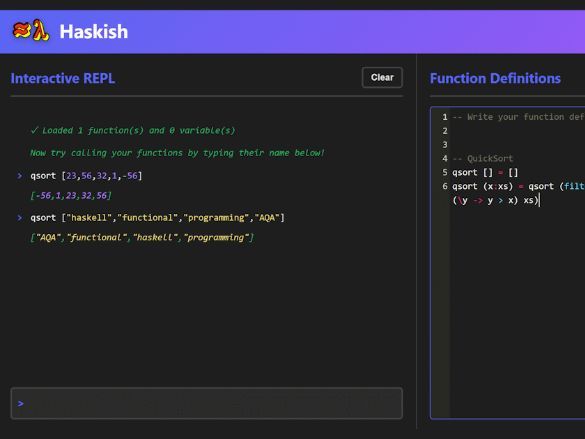
Task: Click the prompt arrow in REPL input box
Action: point(21,403)
